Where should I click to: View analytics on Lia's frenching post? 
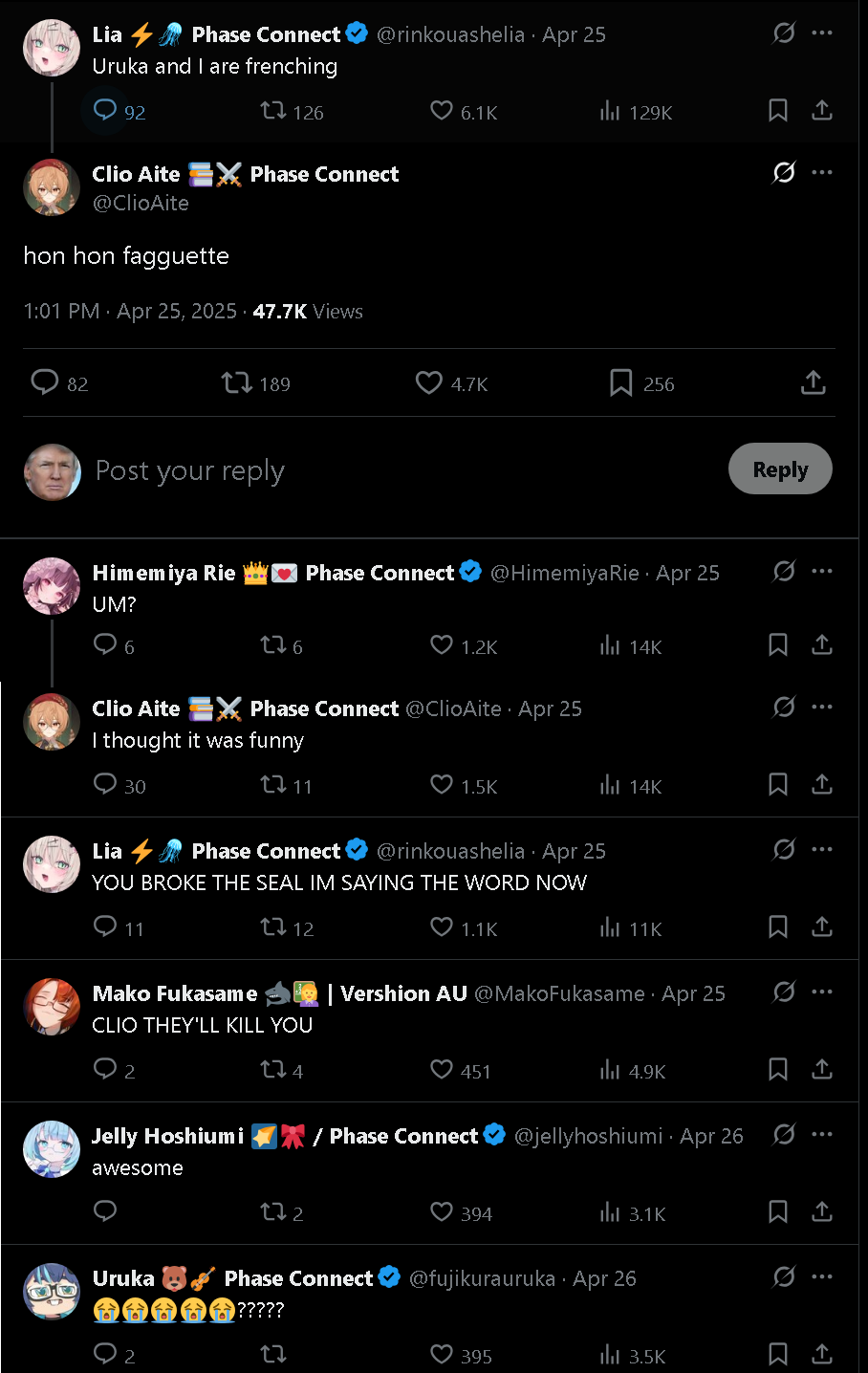pos(610,112)
